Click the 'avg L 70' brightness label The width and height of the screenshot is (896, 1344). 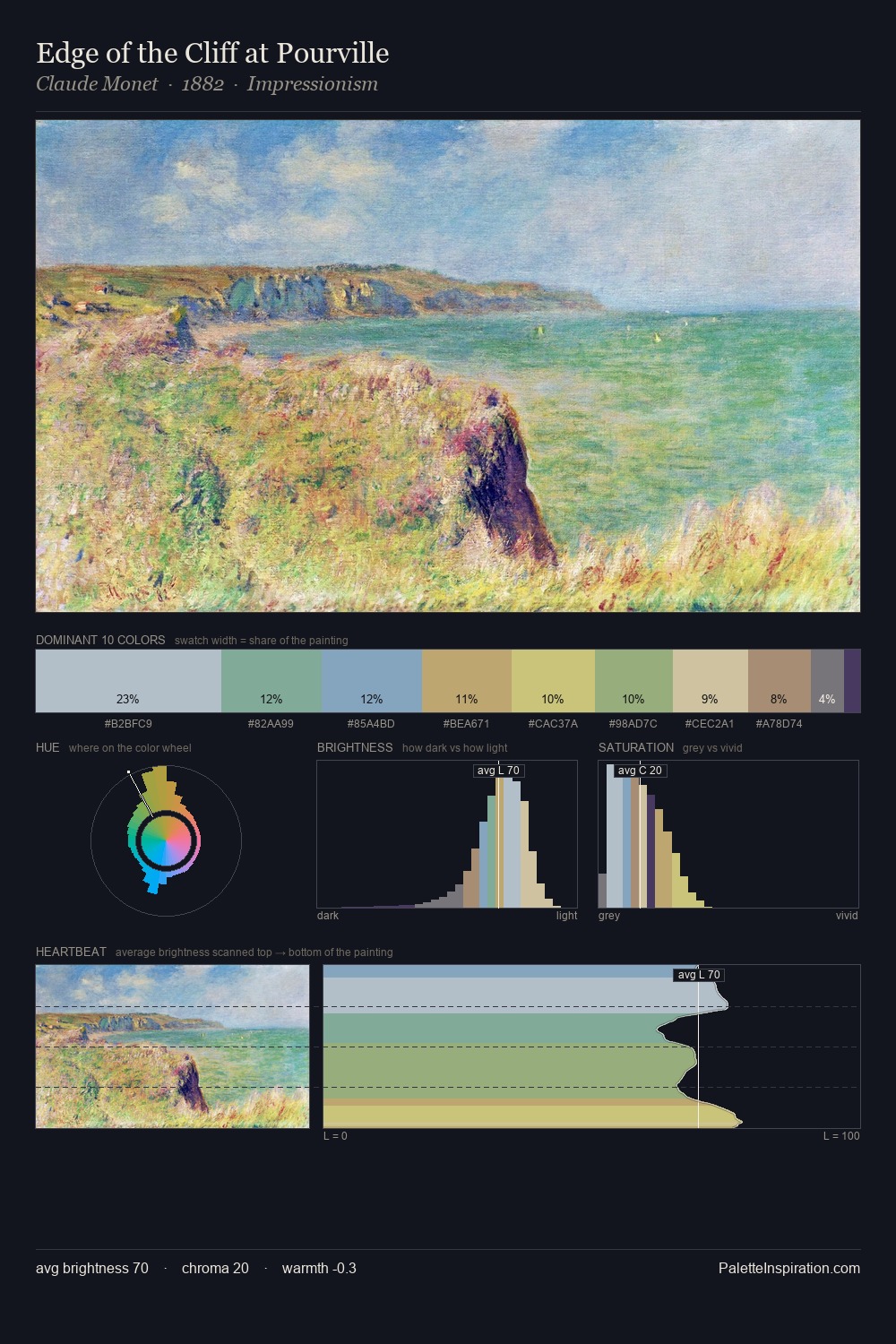click(x=498, y=771)
